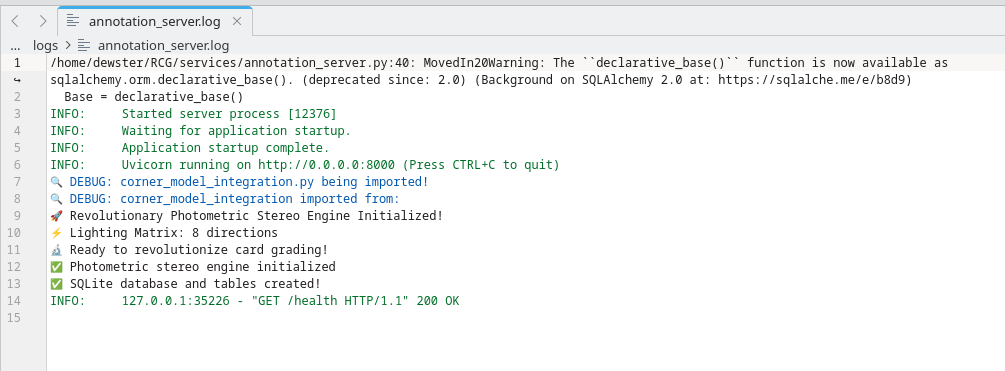Click the annotation_server.log breadcrumb entry
1005x371 pixels.
coord(163,46)
